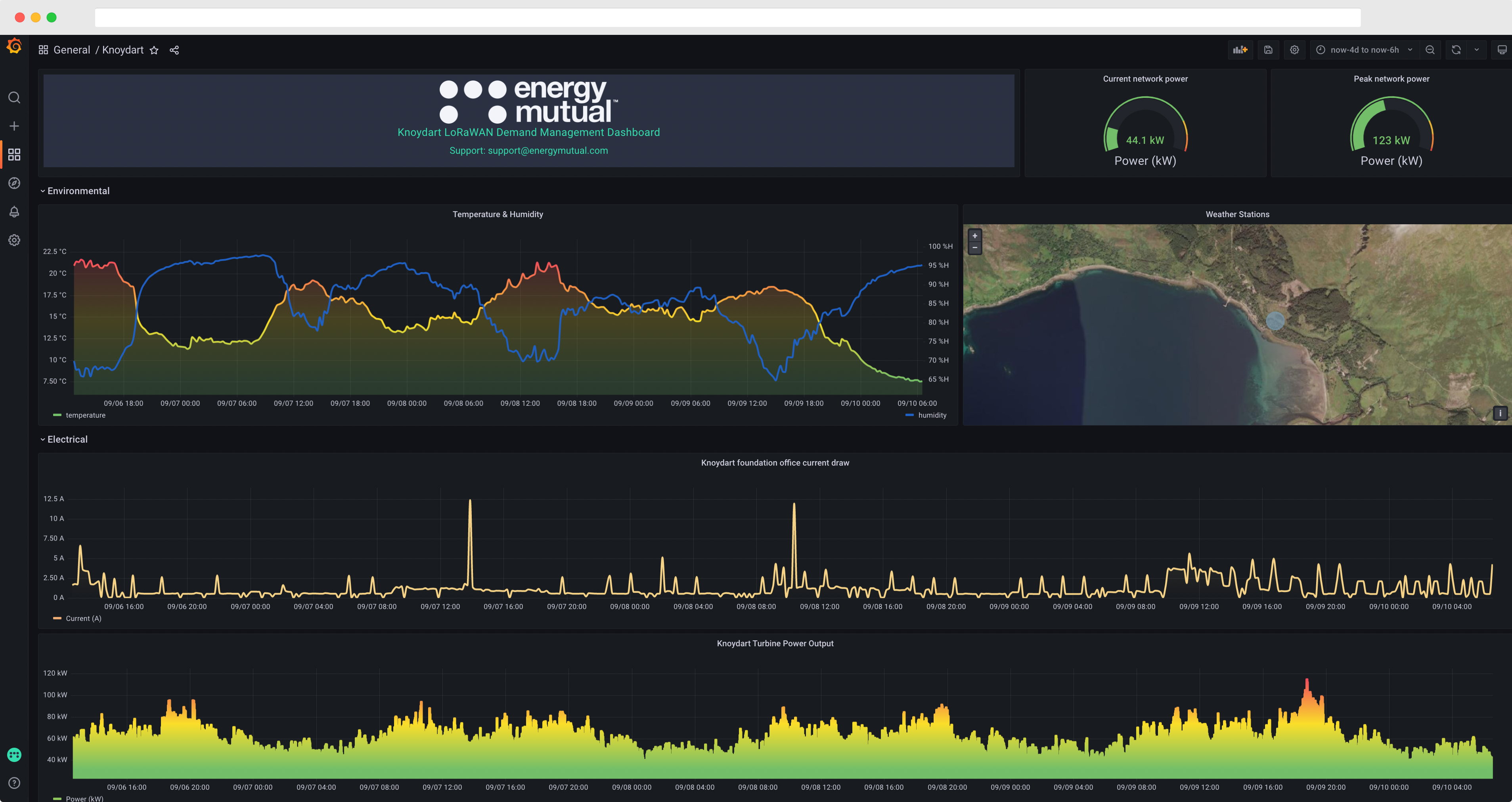Collapse the Environmental row
Viewport: 1512px width, 802px height.
click(x=75, y=191)
